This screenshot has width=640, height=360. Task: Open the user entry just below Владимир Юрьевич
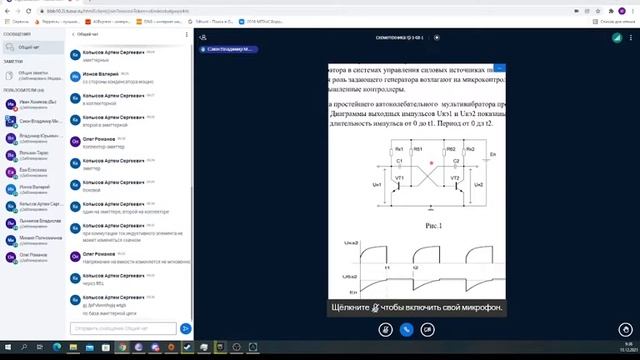[x=33, y=156]
